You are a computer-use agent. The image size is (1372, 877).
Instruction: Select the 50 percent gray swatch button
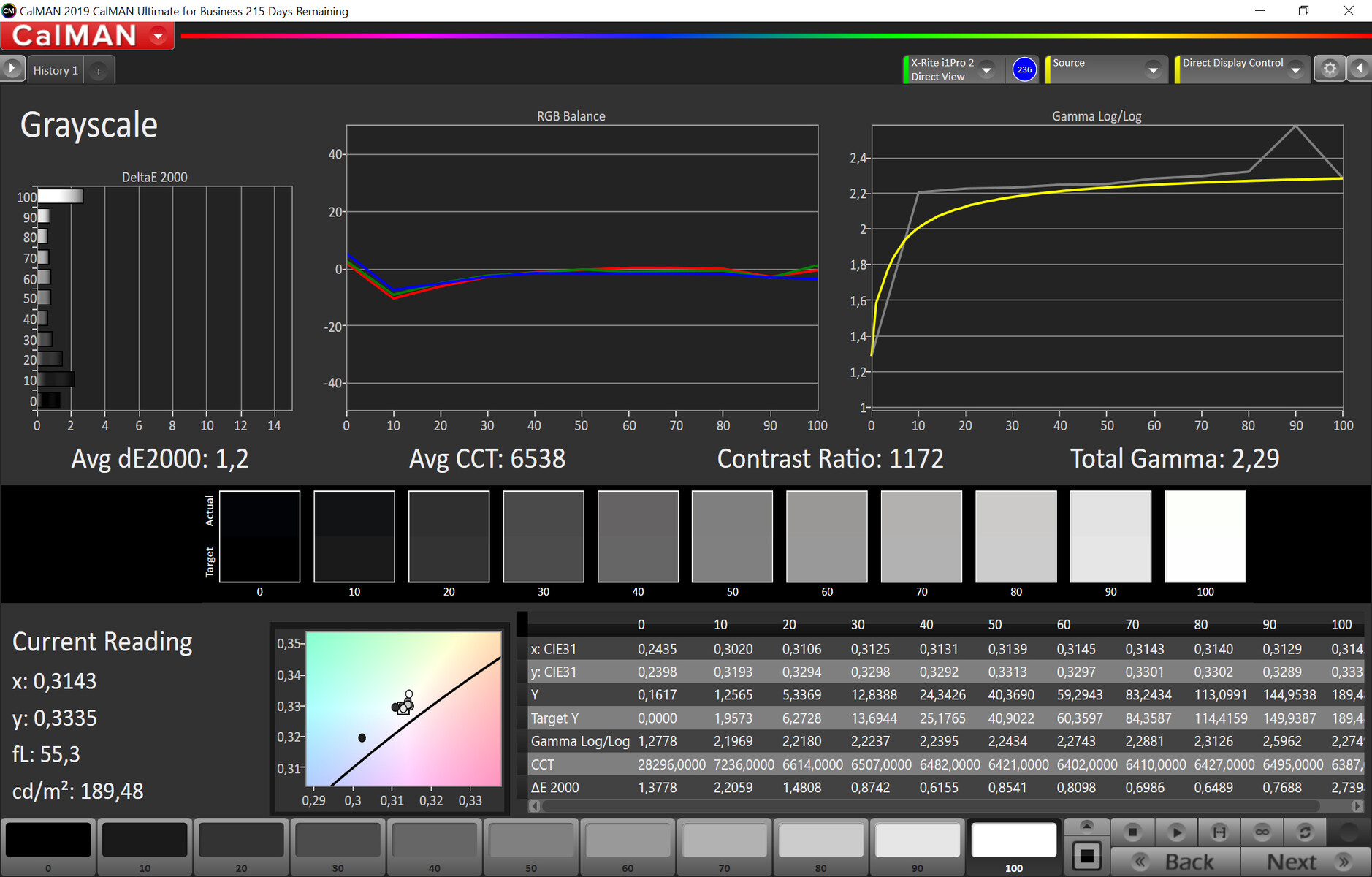[531, 847]
